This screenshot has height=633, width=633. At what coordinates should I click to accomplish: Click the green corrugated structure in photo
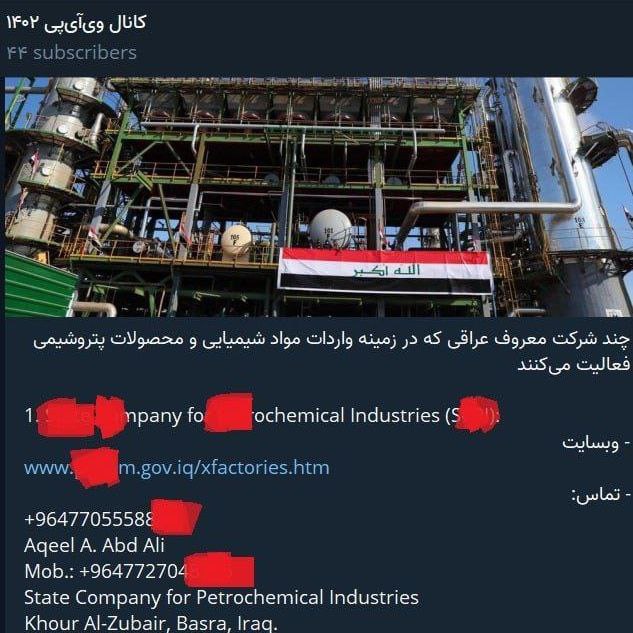(40, 284)
